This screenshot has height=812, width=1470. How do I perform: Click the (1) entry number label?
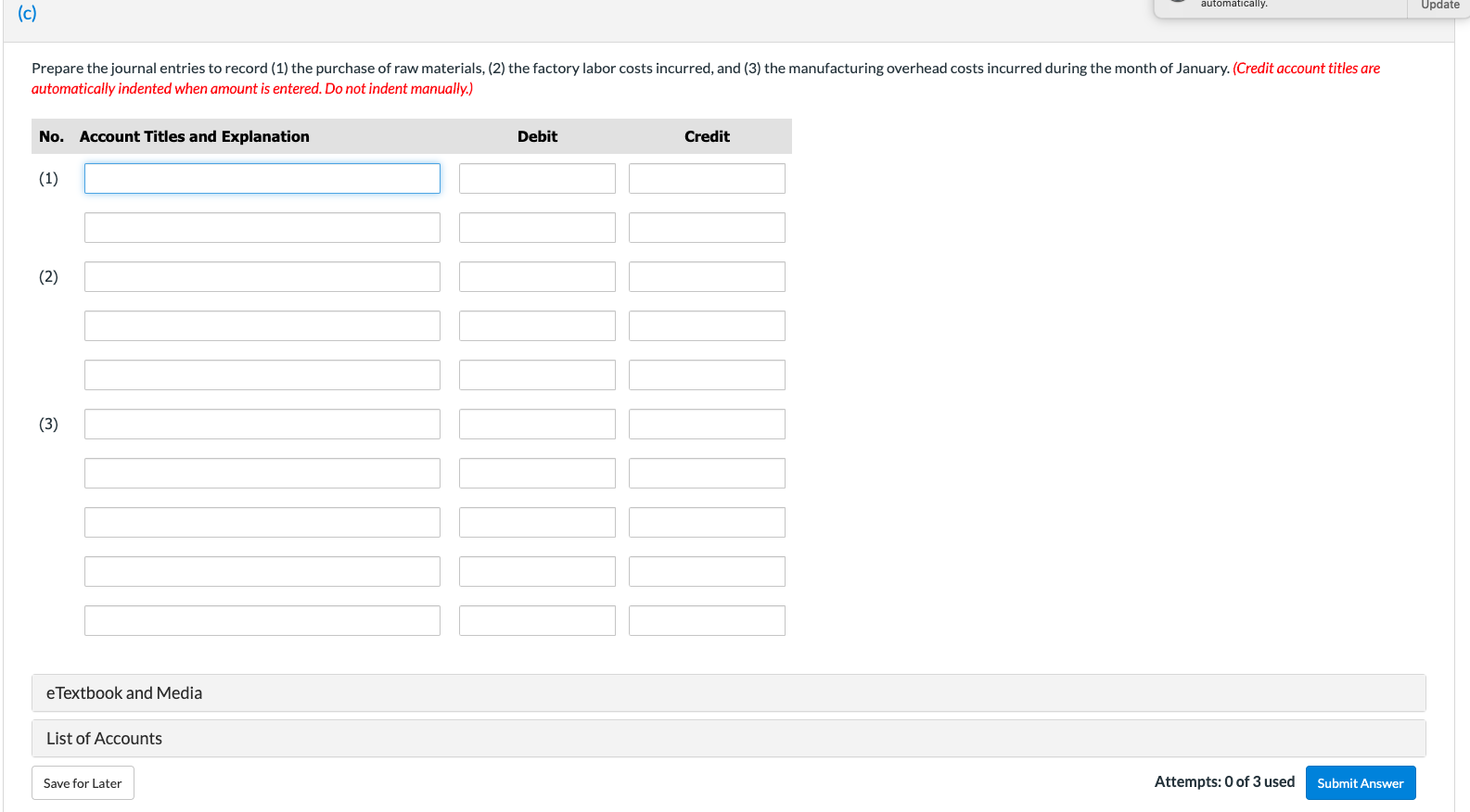click(x=48, y=179)
